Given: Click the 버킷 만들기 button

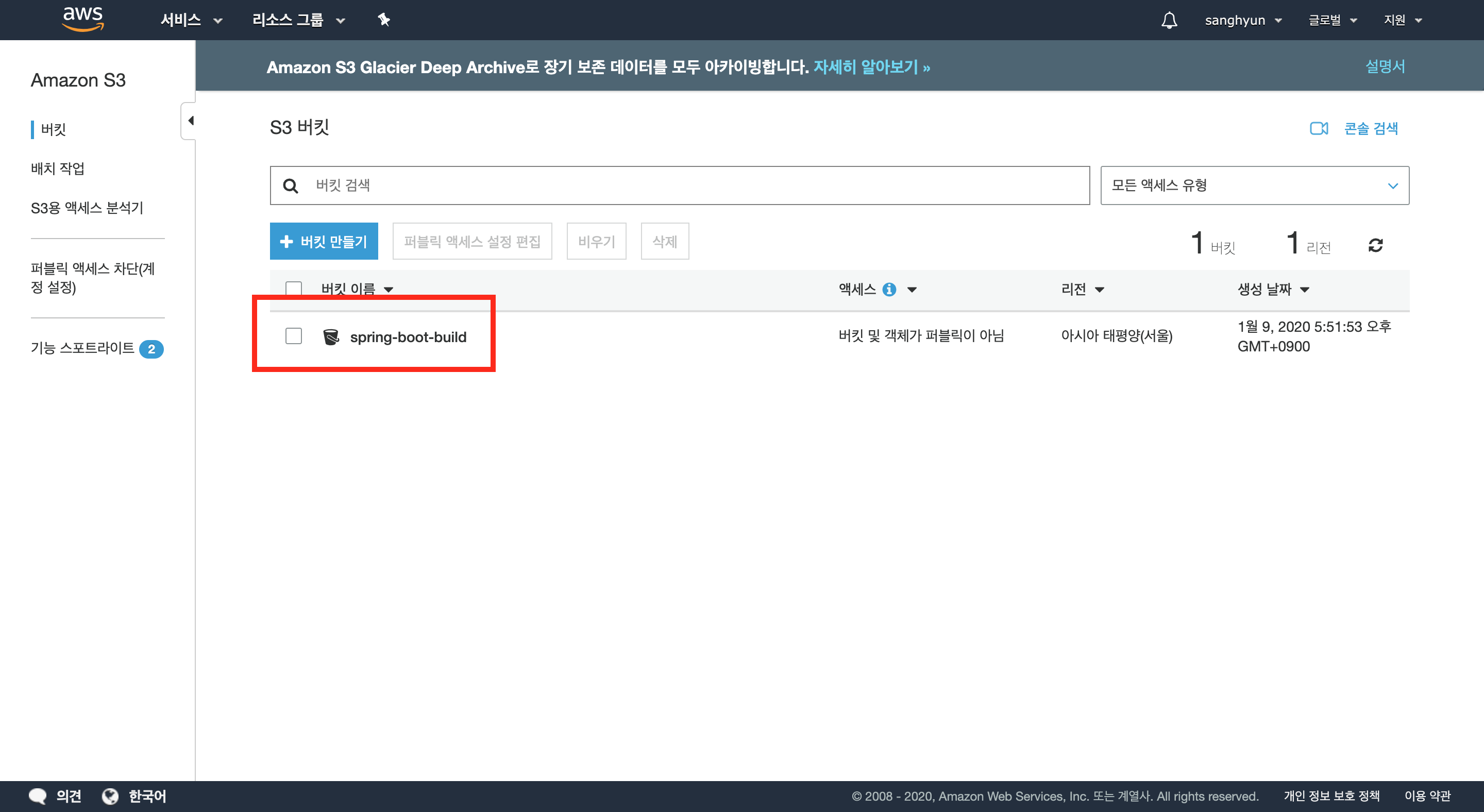Looking at the screenshot, I should [x=324, y=241].
